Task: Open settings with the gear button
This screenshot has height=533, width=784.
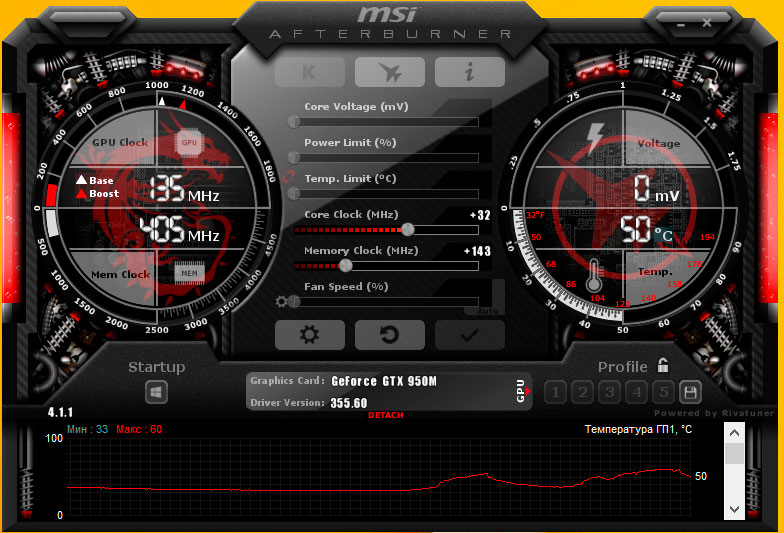Action: [310, 334]
